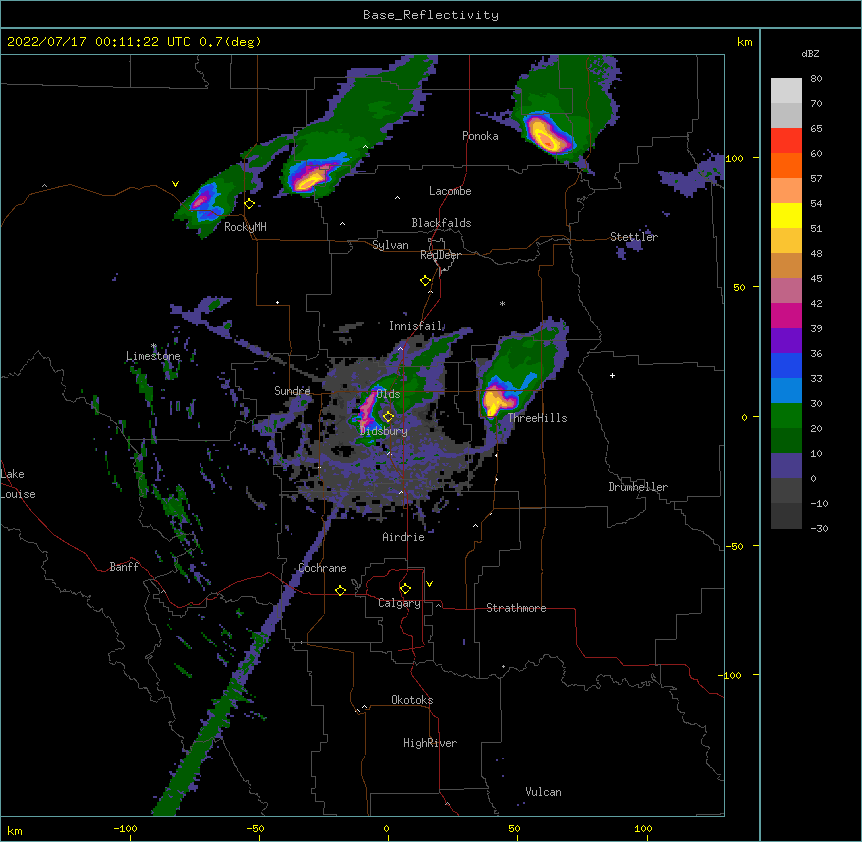Pick the blue 33-36 dBZ legend color
This screenshot has height=842, width=862.
pyautogui.click(x=786, y=365)
